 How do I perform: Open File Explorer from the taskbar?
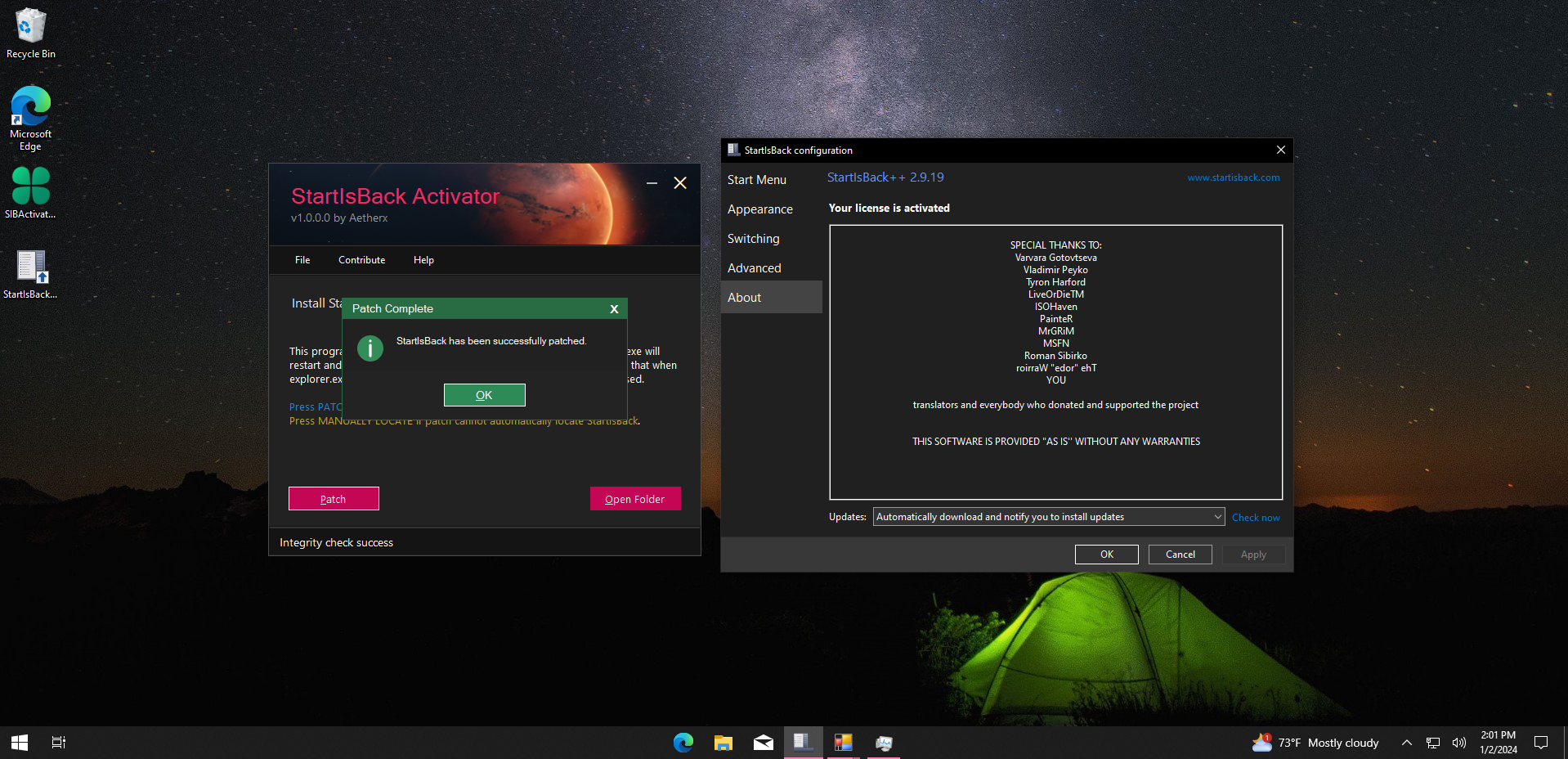(724, 743)
